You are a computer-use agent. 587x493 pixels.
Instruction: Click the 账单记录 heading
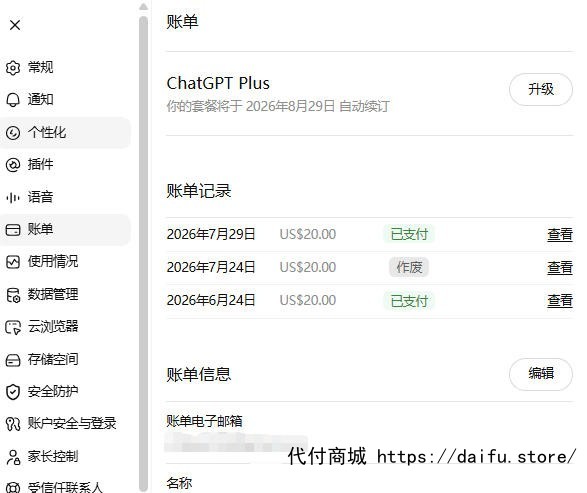click(x=199, y=191)
